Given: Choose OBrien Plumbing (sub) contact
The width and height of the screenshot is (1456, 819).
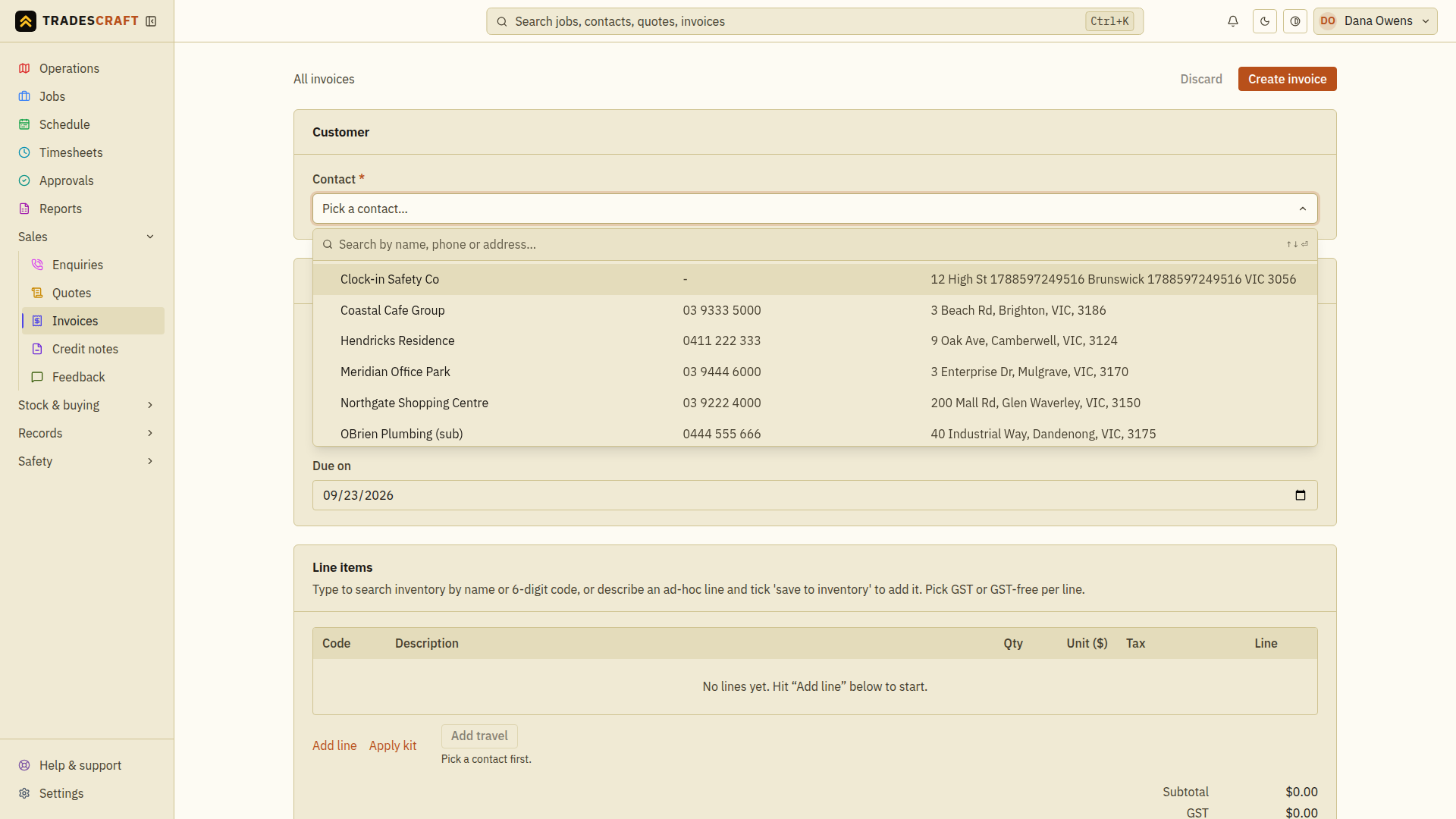Looking at the screenshot, I should pos(814,433).
